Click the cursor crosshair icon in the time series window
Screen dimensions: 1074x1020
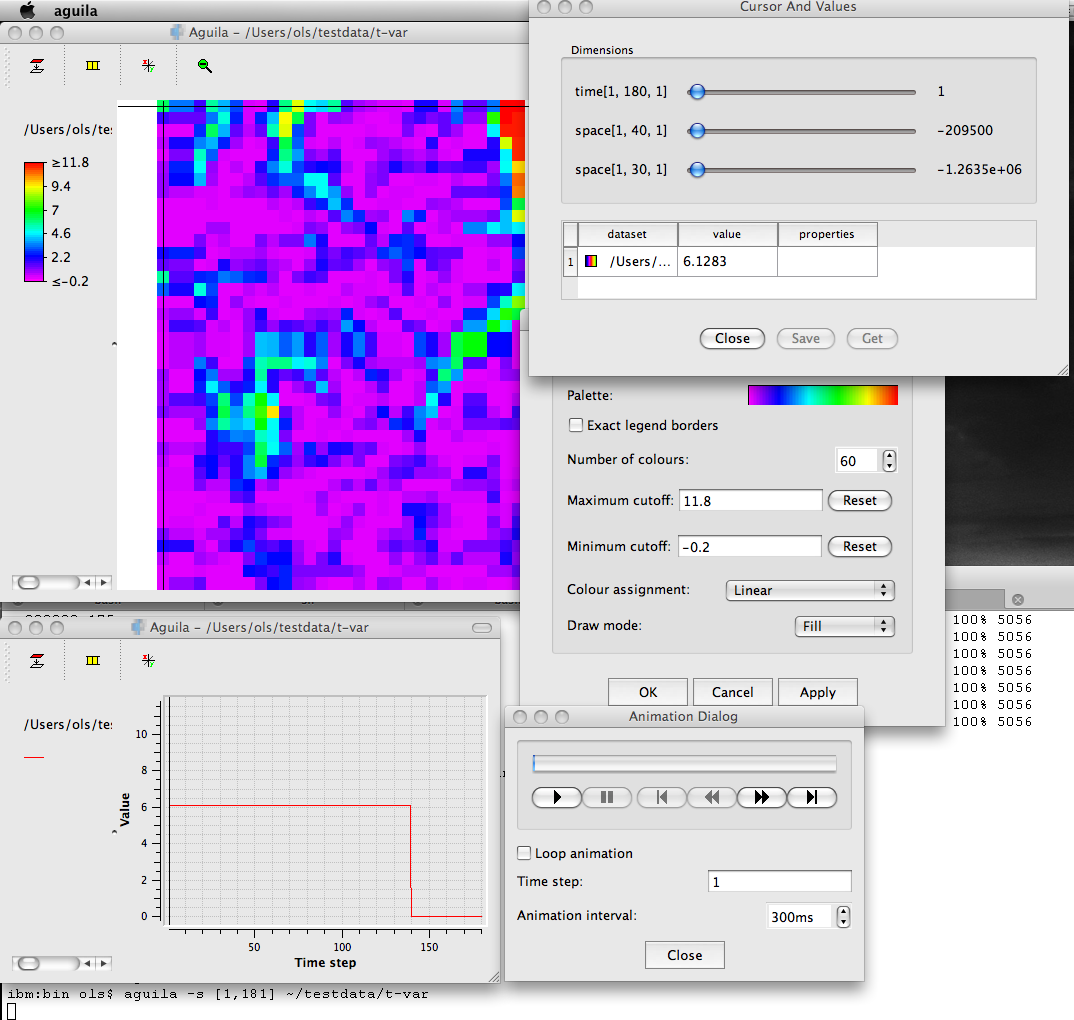pyautogui.click(x=148, y=660)
